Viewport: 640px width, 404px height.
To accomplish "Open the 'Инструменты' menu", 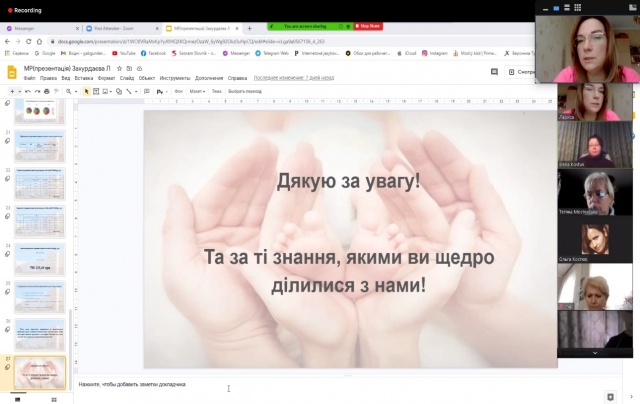I will [175, 78].
